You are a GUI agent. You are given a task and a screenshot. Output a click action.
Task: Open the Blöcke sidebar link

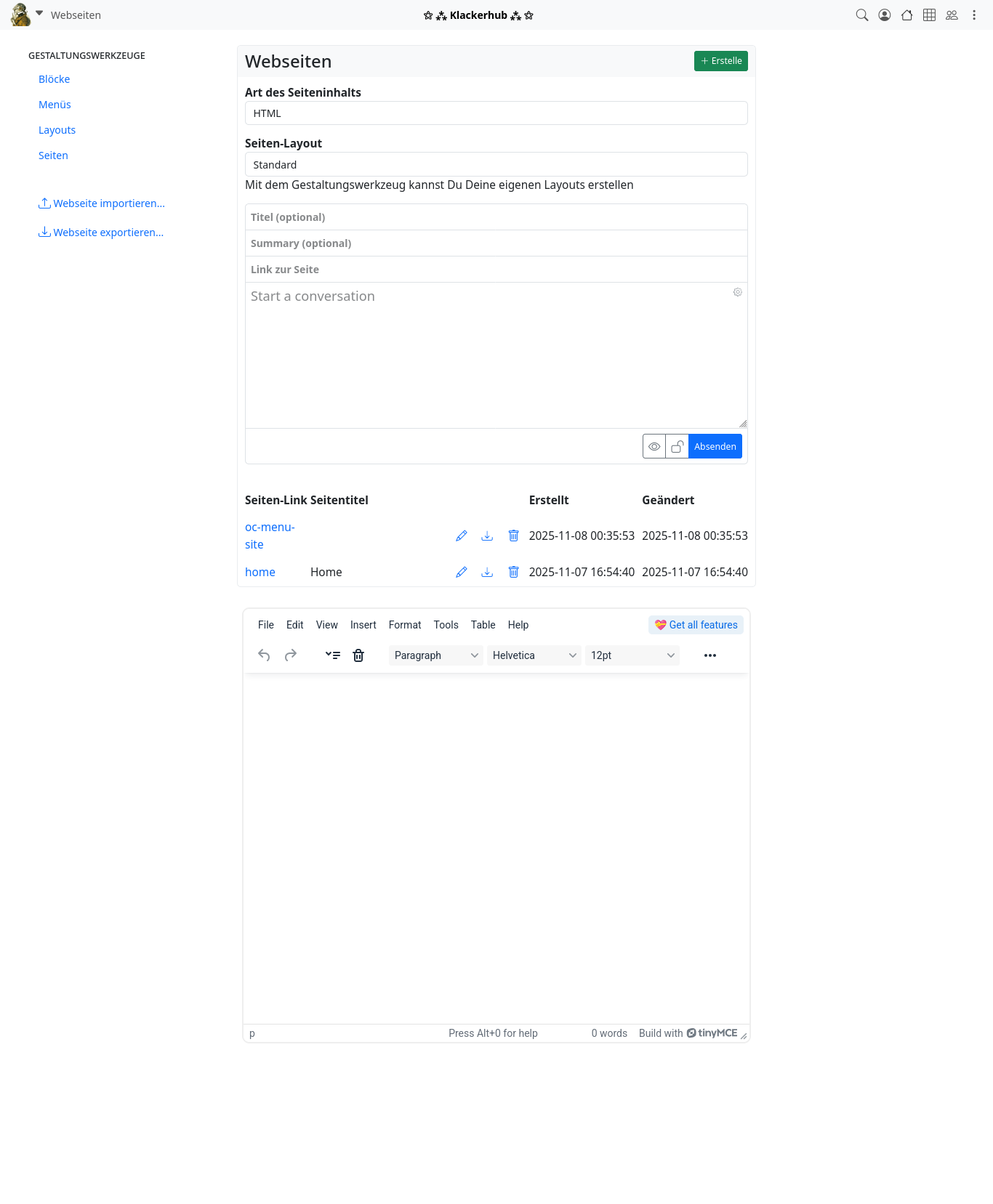55,79
